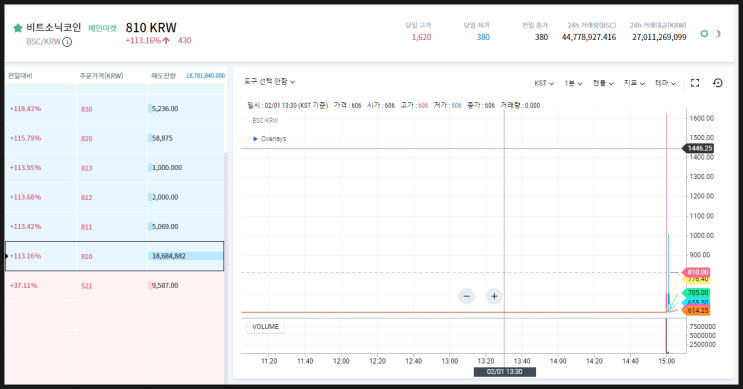The image size is (743, 389).
Task: Click the 메인마켓 market label
Action: (102, 28)
